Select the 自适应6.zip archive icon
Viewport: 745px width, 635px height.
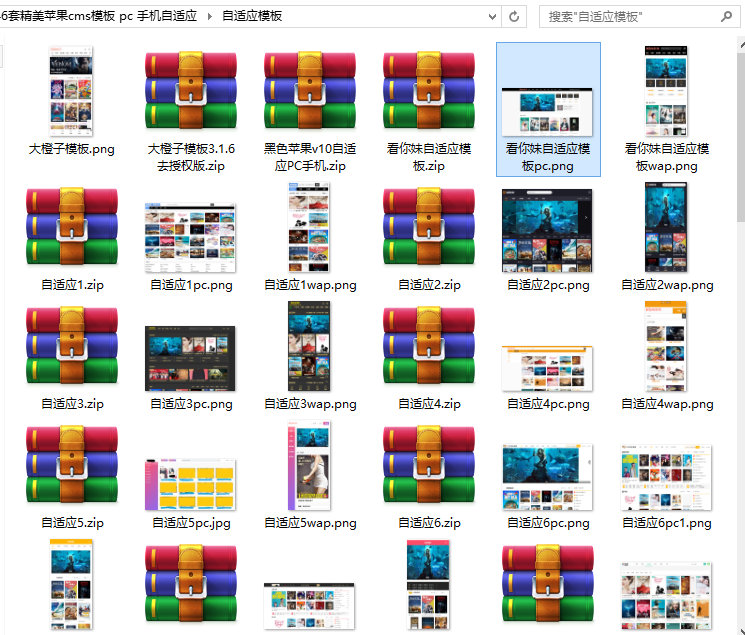[429, 464]
